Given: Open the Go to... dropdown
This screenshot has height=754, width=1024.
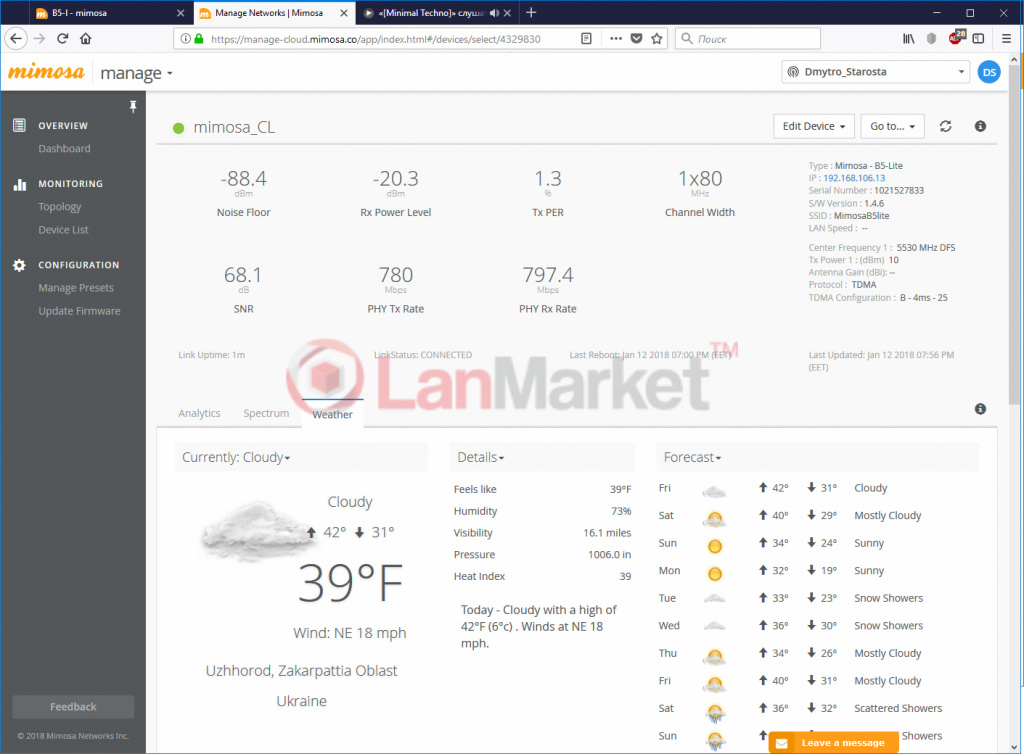Looking at the screenshot, I should coord(892,127).
